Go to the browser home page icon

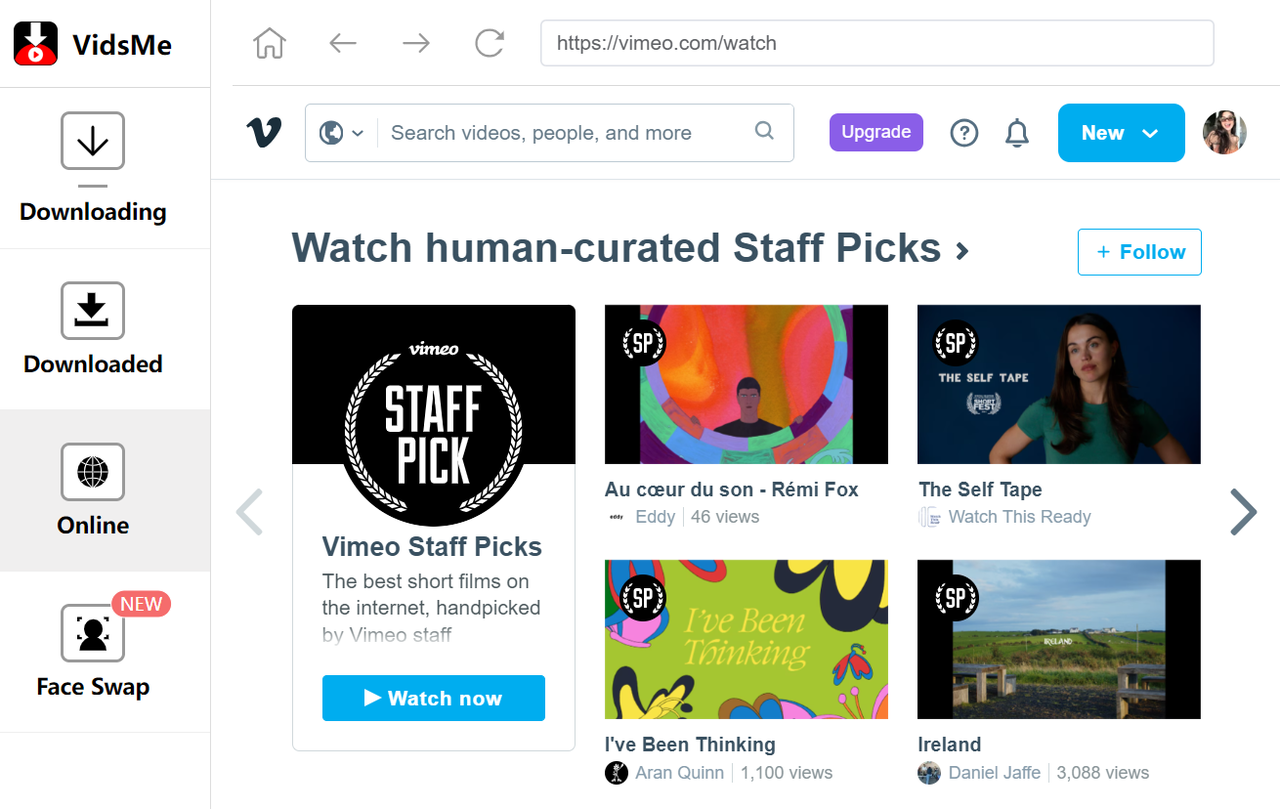270,43
